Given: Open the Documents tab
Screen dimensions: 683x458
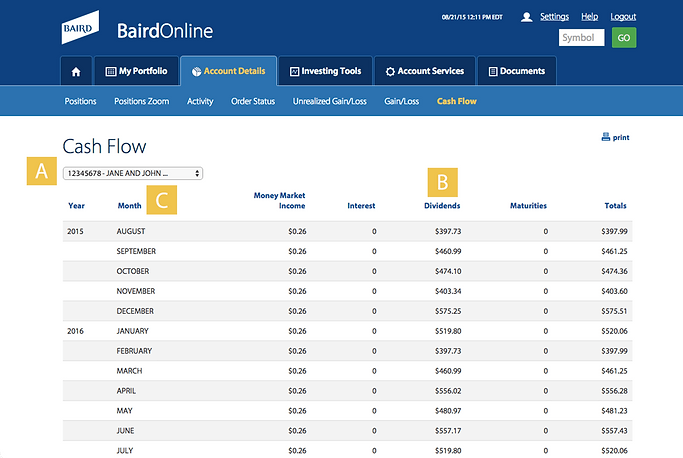Looking at the screenshot, I should (517, 71).
